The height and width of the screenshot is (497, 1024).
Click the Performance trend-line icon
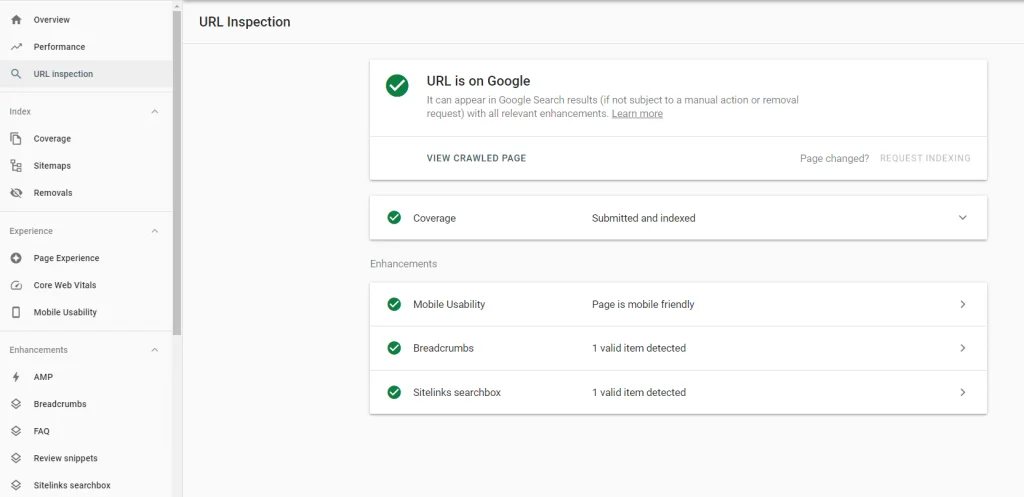click(16, 47)
